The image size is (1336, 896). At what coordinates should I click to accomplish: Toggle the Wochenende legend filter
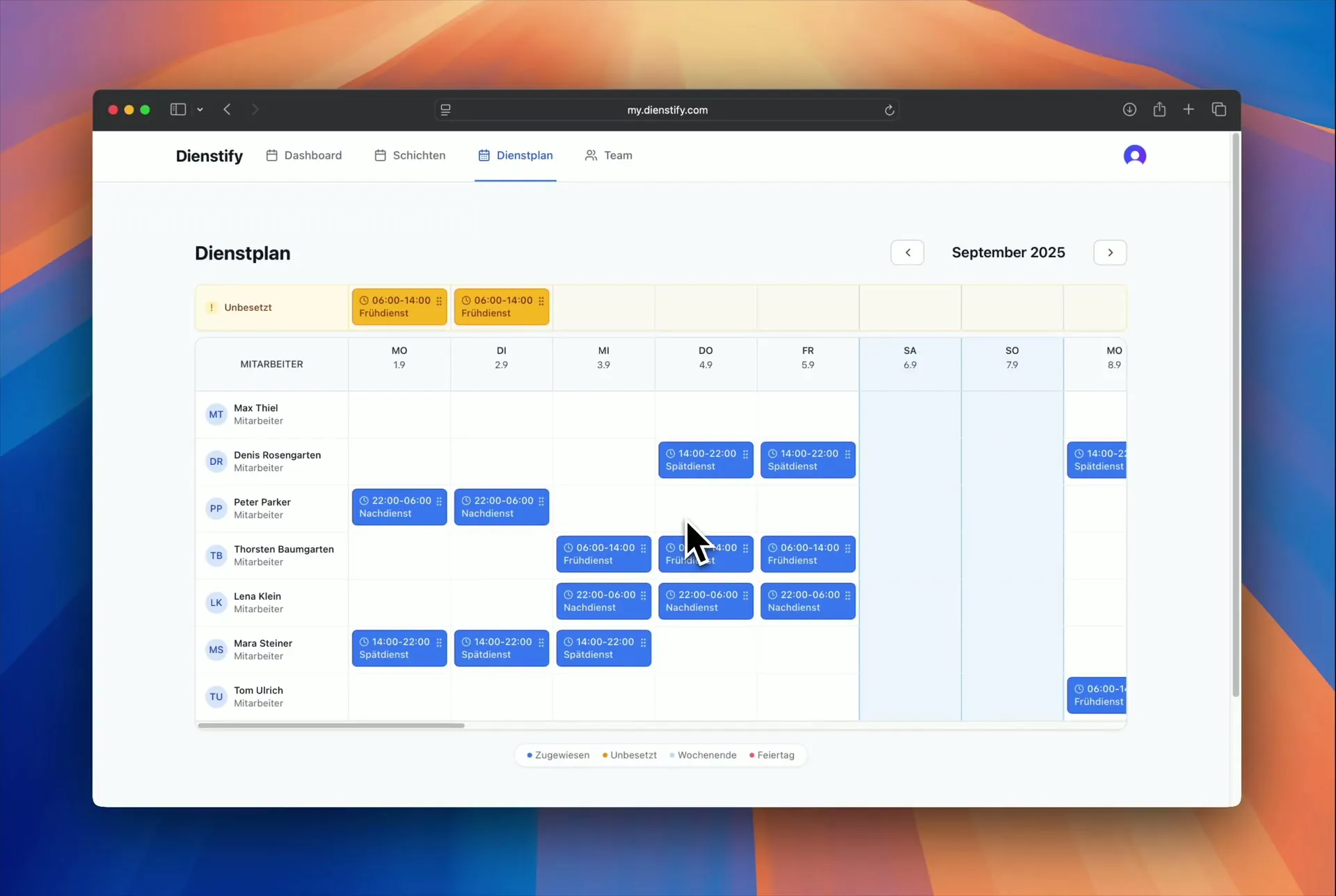coord(703,755)
